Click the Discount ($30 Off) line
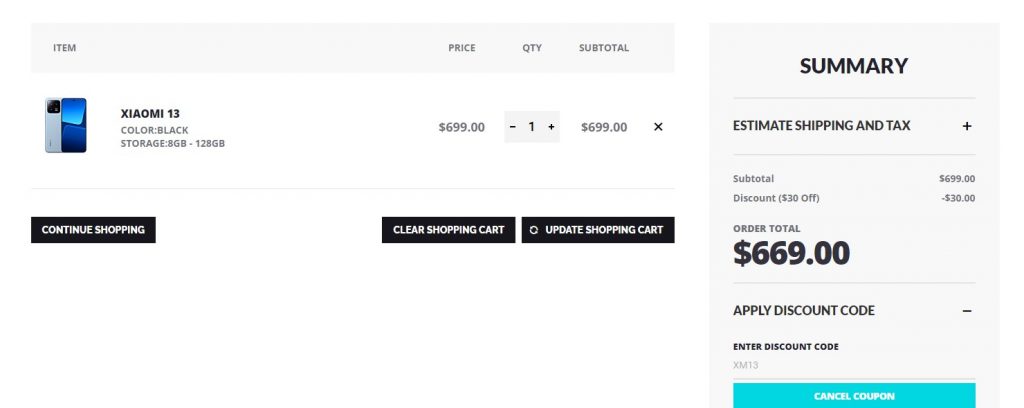This screenshot has width=1024, height=408. [854, 198]
